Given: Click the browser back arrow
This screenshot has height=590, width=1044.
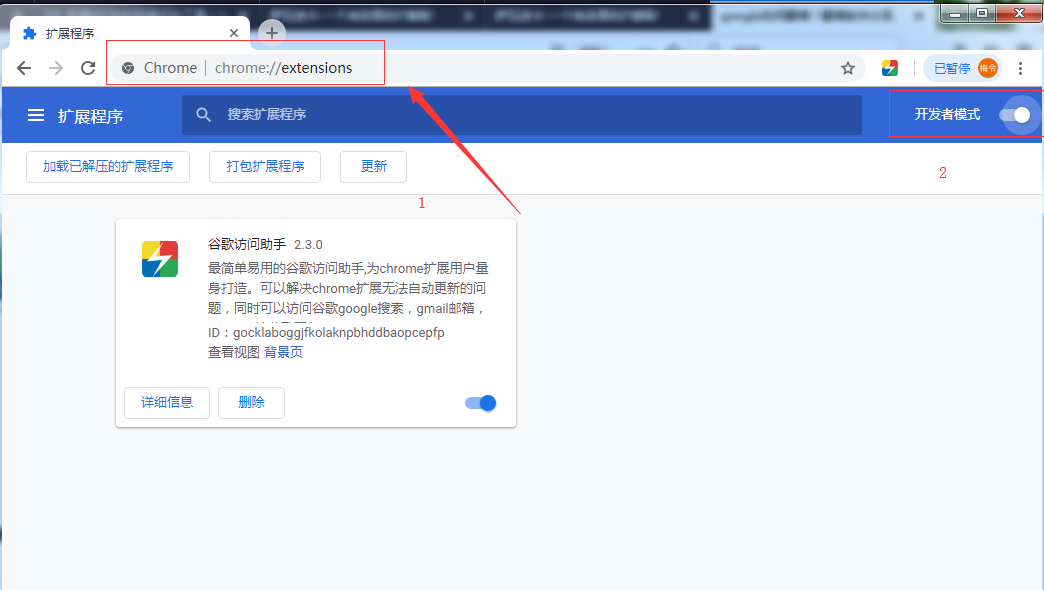Looking at the screenshot, I should [24, 68].
